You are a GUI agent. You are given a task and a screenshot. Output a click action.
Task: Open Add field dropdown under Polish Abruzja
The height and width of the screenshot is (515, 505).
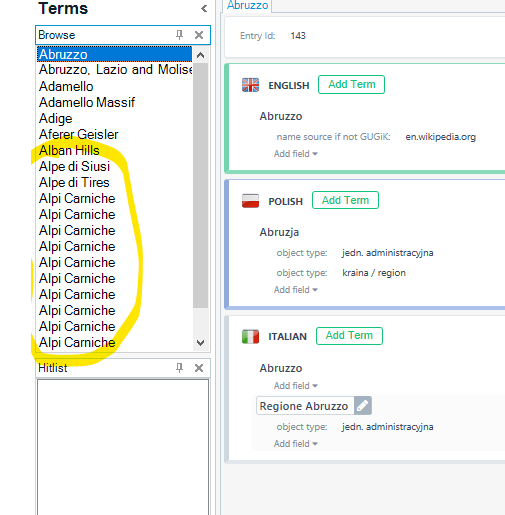296,290
